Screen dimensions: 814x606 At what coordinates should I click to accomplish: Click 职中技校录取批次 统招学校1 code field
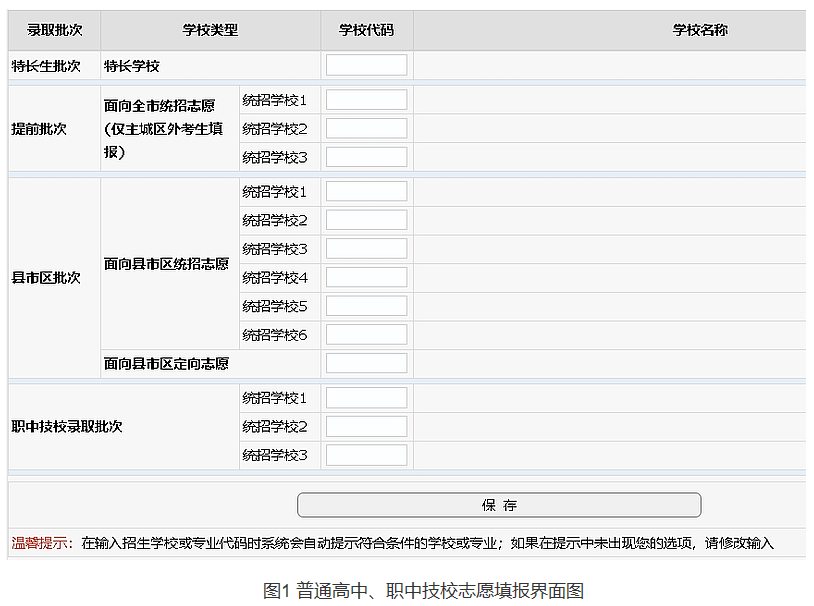coord(366,398)
